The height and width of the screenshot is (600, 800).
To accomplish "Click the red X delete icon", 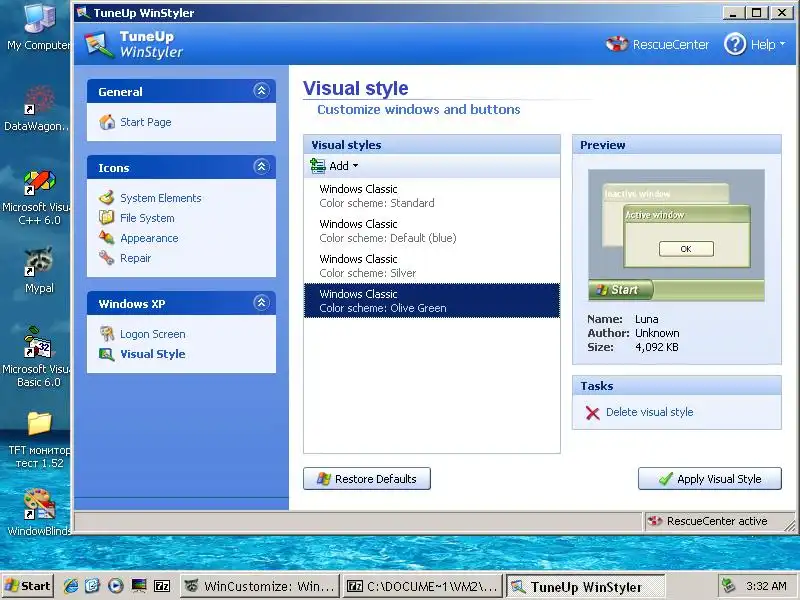I will [x=592, y=412].
